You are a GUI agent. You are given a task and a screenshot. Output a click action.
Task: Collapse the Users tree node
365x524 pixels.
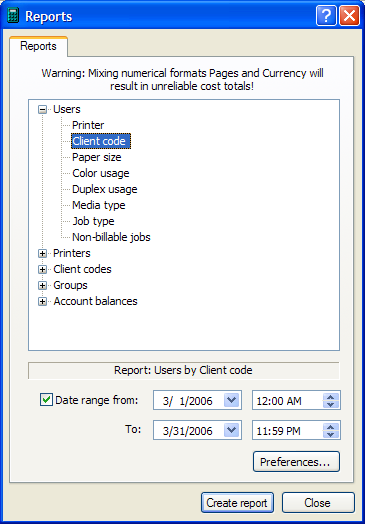point(42,109)
